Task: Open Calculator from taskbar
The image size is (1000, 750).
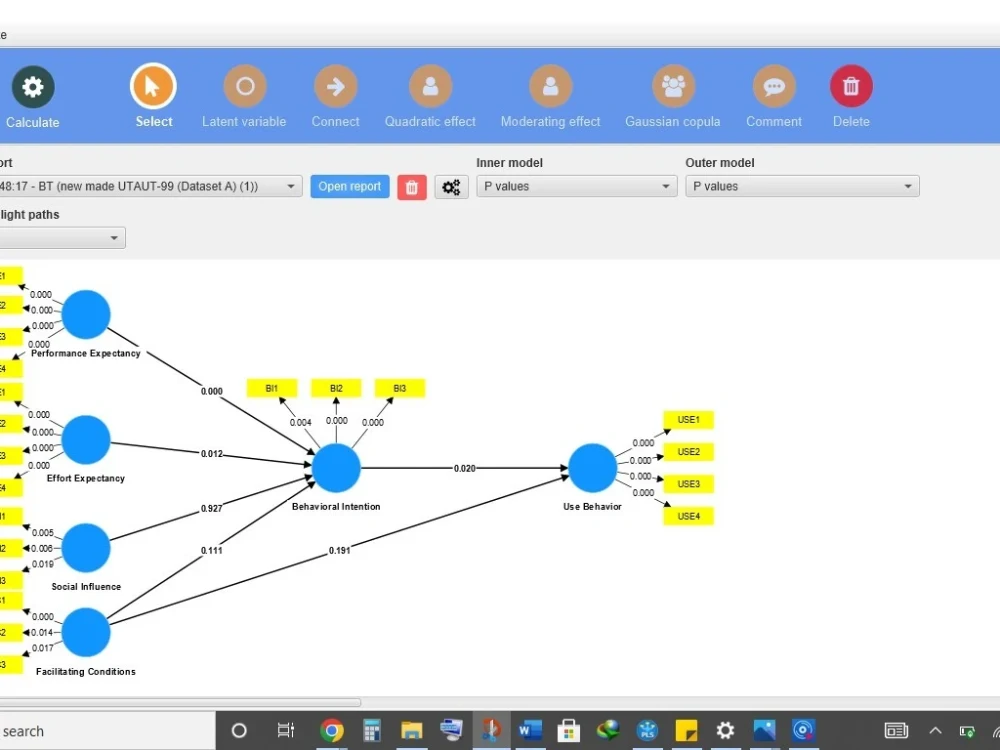Action: [372, 730]
